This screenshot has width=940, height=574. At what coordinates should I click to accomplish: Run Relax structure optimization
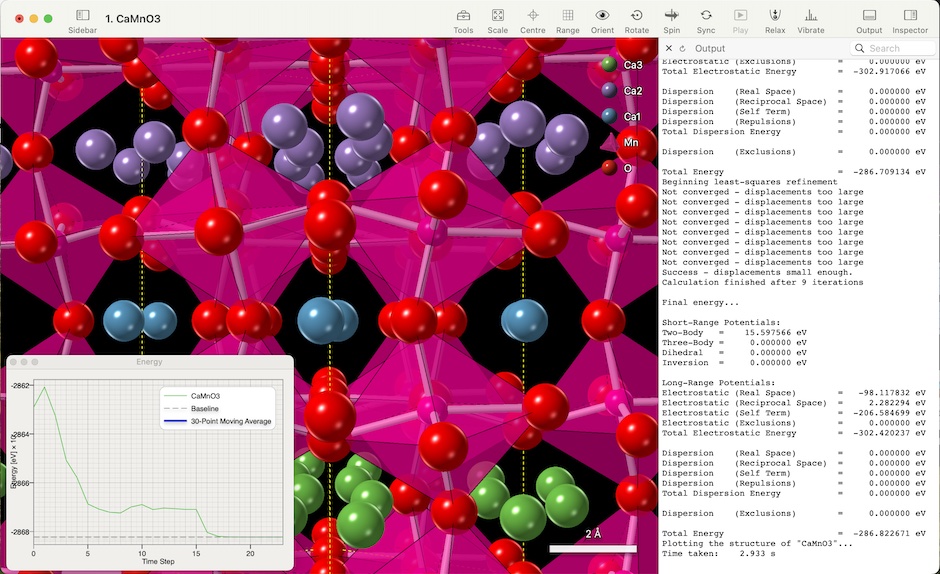click(x=774, y=16)
